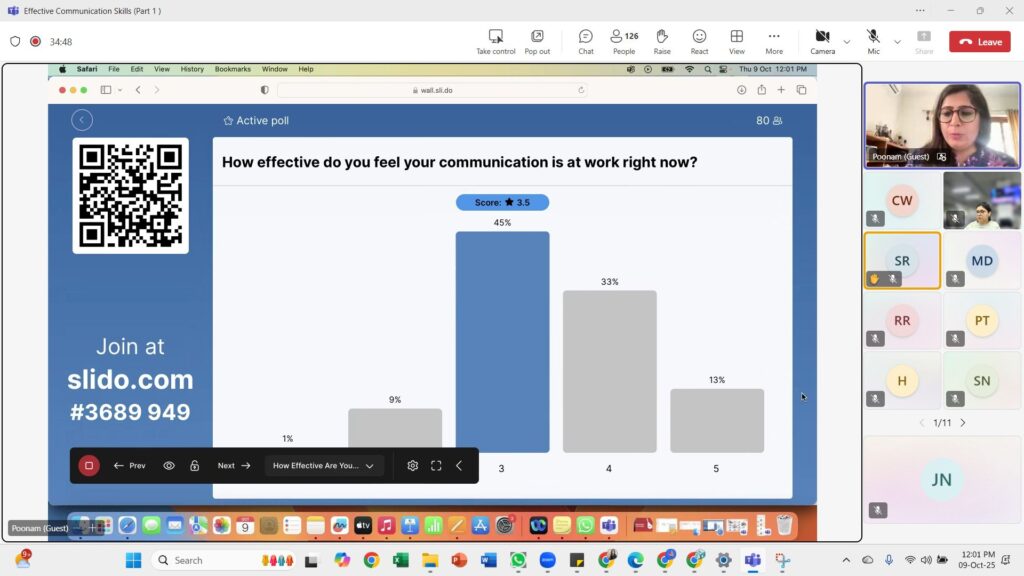
Task: Select Poonam (Guest) video thumbnail
Action: click(942, 125)
